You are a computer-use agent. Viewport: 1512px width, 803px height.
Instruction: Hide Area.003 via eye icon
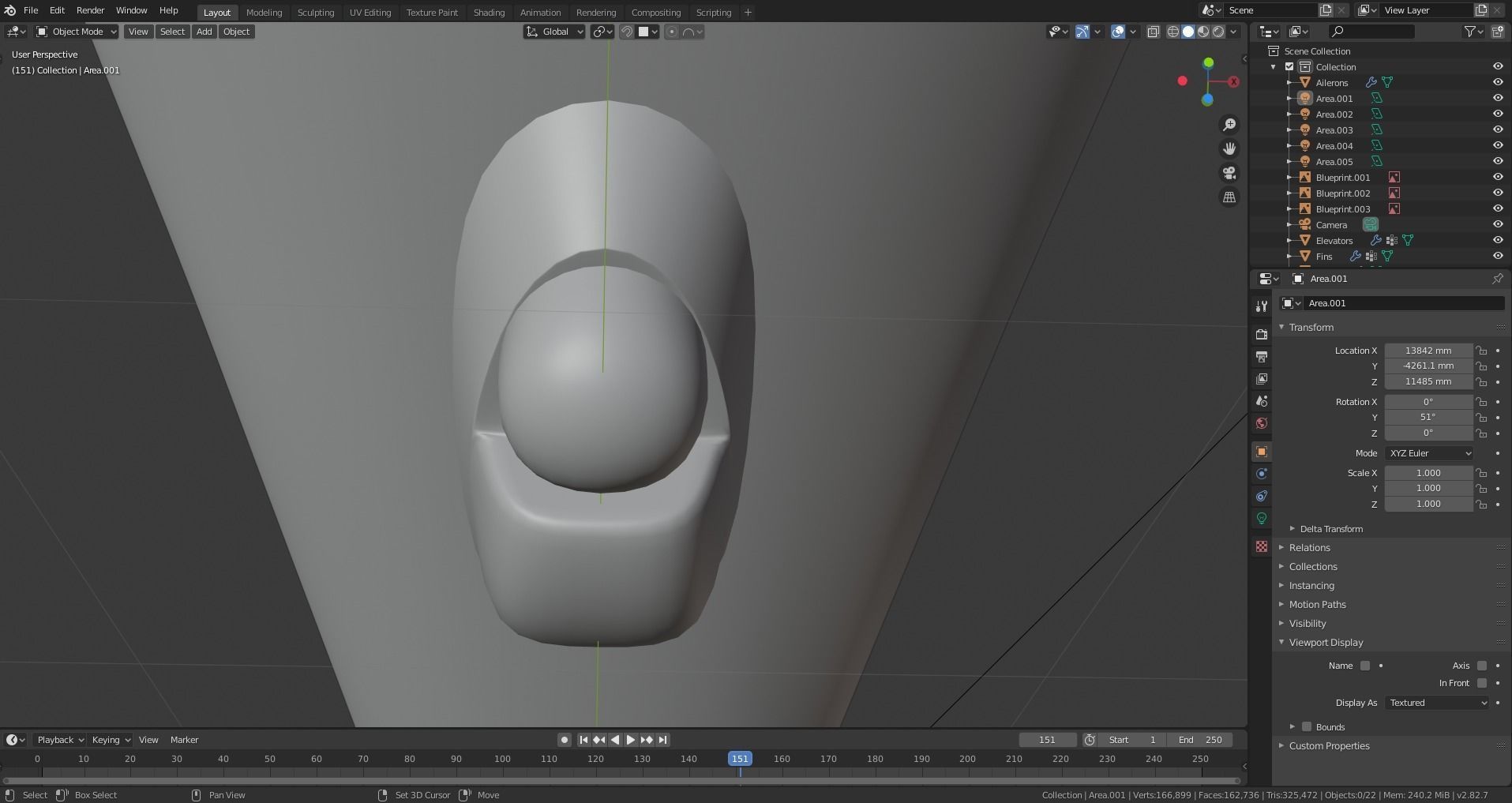[x=1497, y=129]
